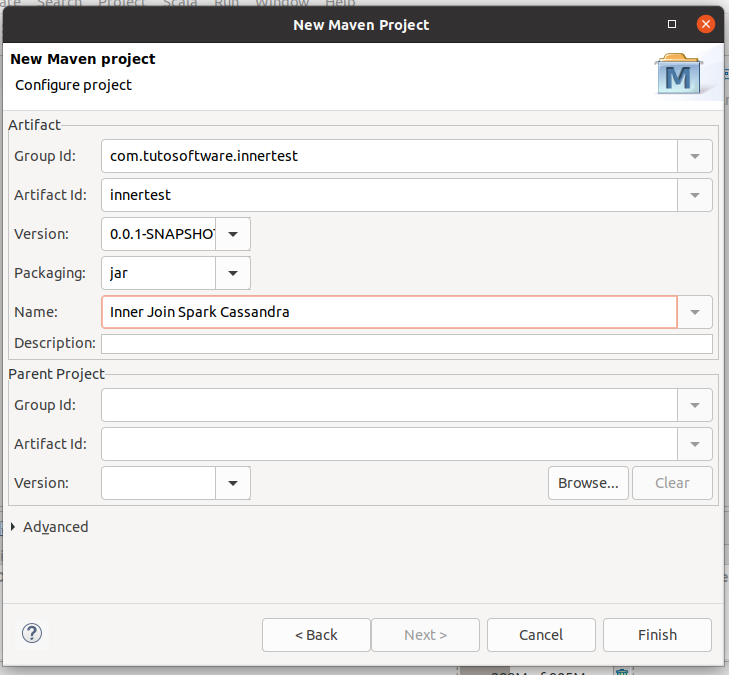Click the Parent Project Version field
Viewport: 729px width, 675px height.
click(159, 483)
